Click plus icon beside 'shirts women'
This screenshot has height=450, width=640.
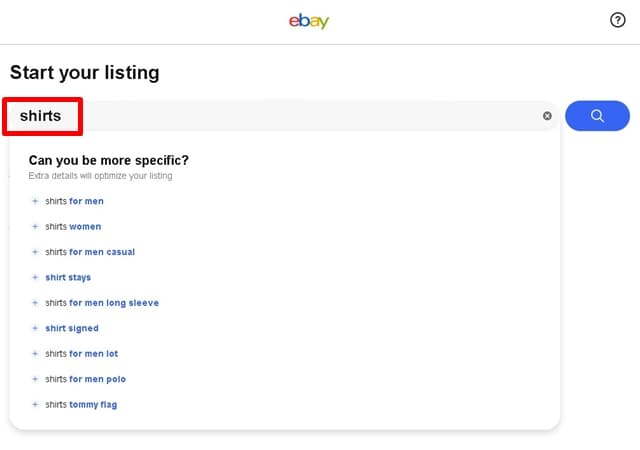tap(35, 227)
